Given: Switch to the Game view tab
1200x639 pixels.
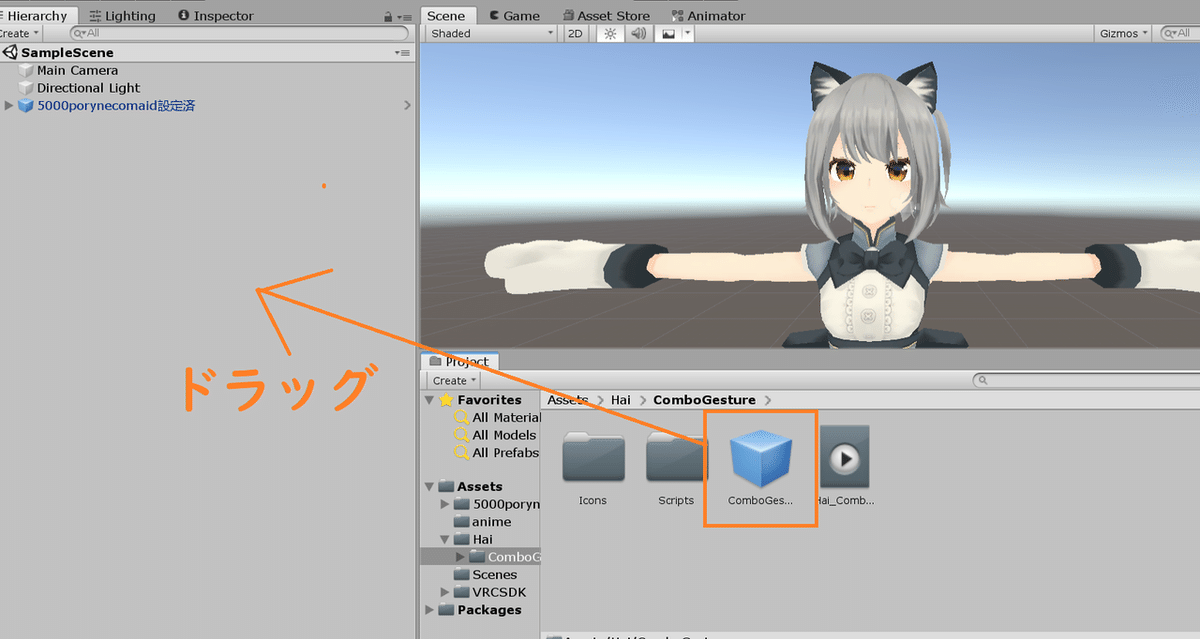Looking at the screenshot, I should (x=514, y=16).
